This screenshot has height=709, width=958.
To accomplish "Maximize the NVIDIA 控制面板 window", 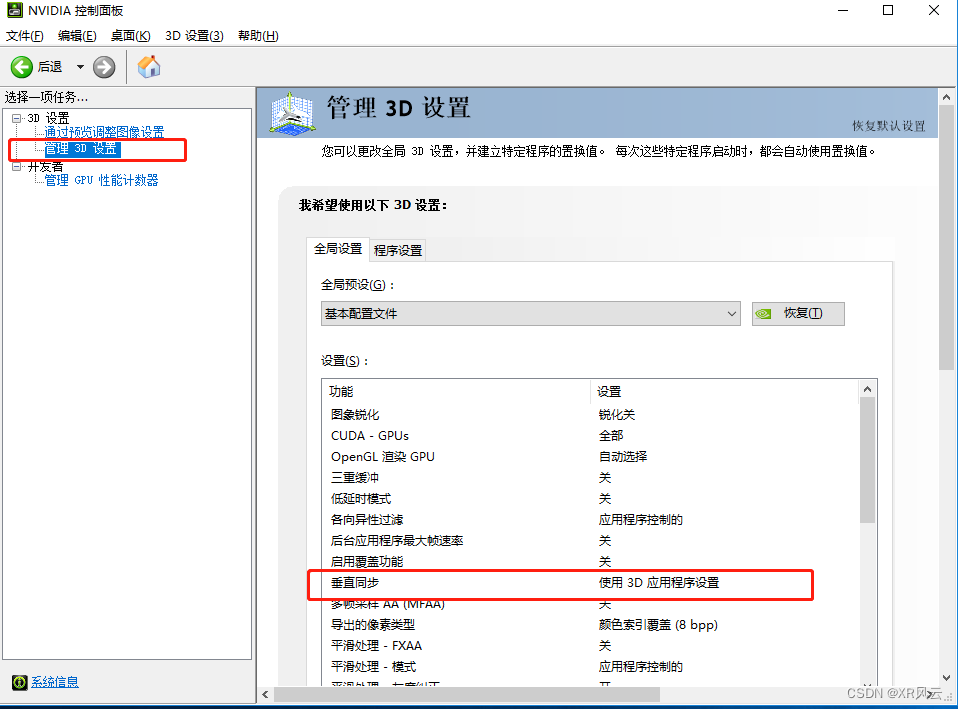I will point(888,10).
